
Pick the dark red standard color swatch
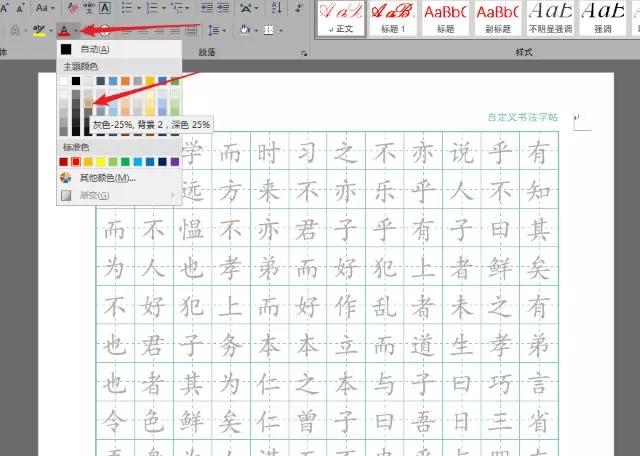(64, 162)
